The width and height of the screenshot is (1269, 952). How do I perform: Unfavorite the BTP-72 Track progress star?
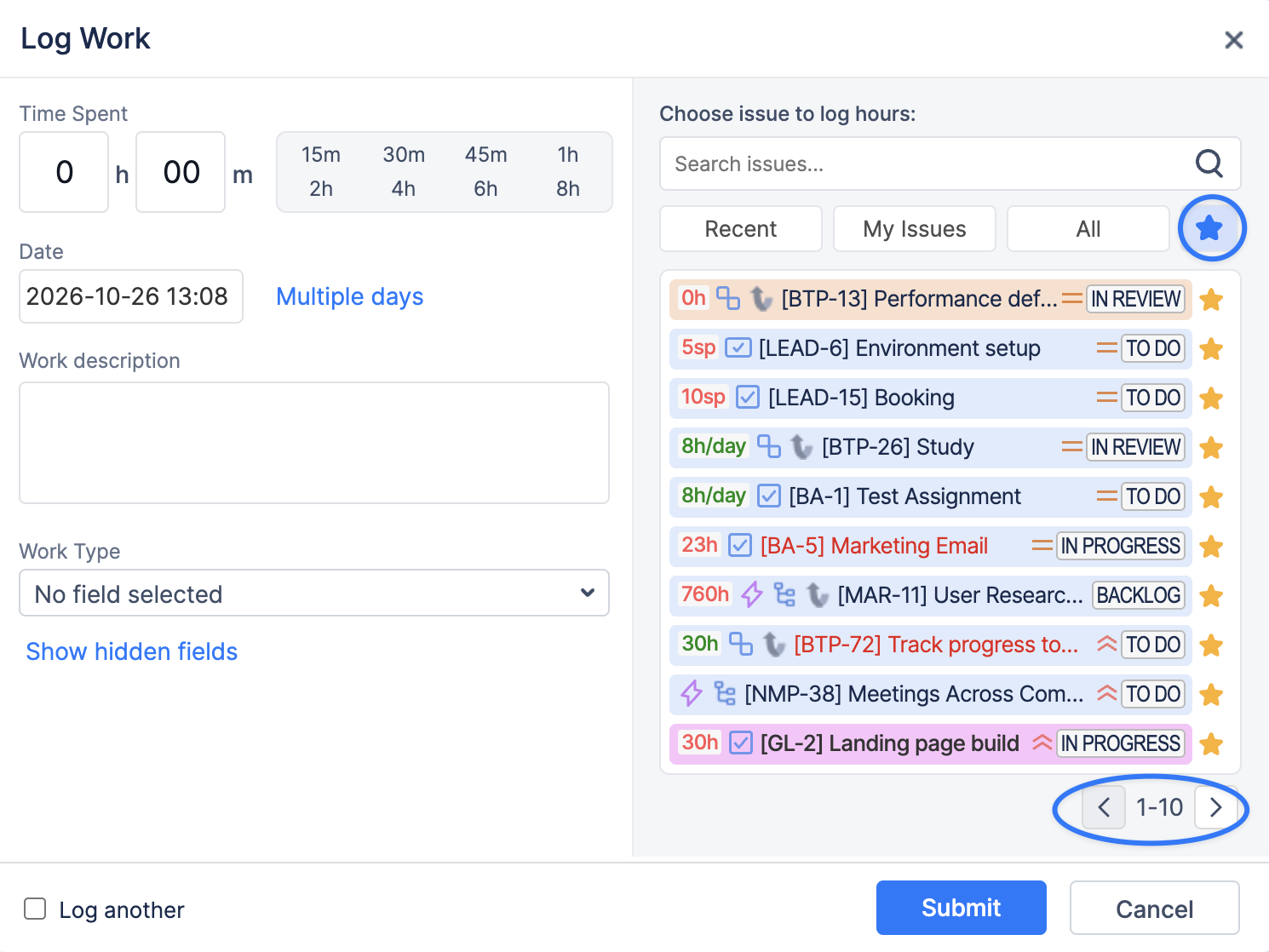1211,645
